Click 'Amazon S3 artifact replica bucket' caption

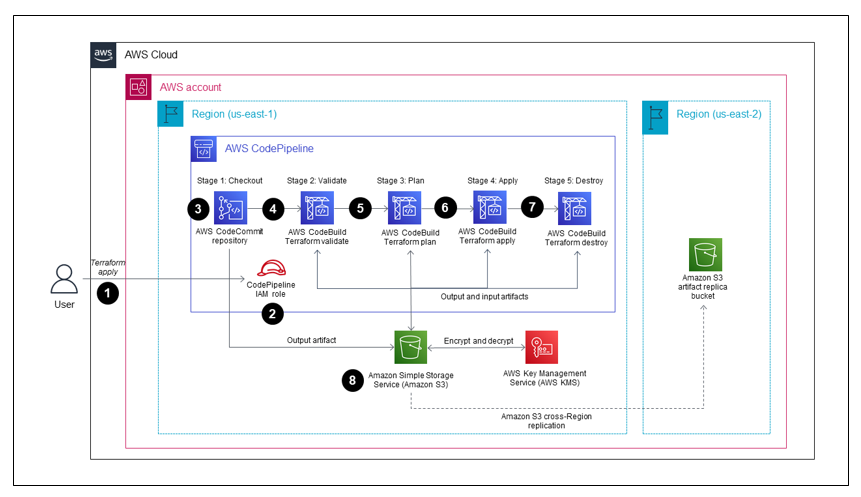pyautogui.click(x=702, y=287)
